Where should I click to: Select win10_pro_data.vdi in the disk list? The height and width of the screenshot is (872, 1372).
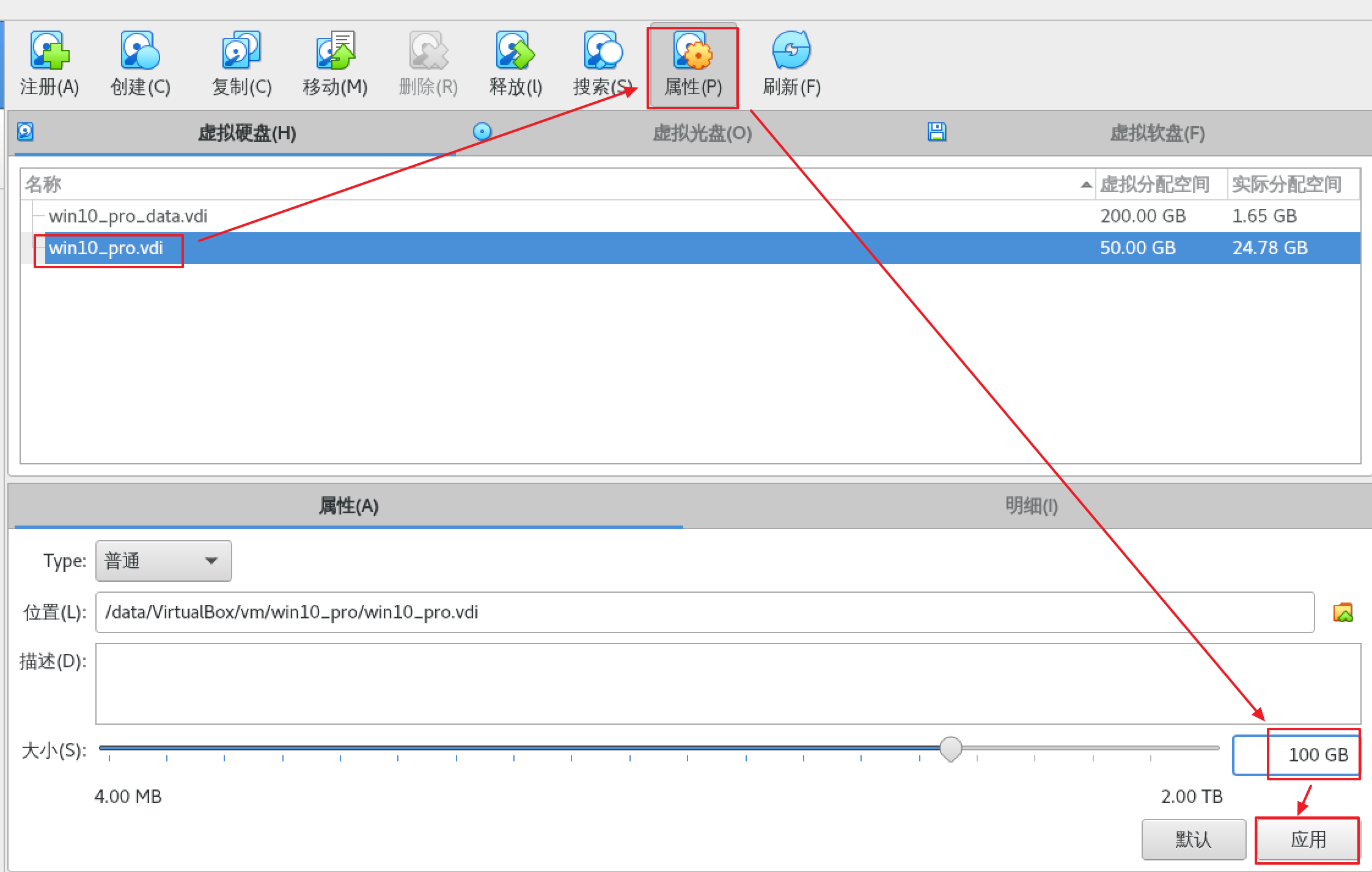tap(128, 216)
